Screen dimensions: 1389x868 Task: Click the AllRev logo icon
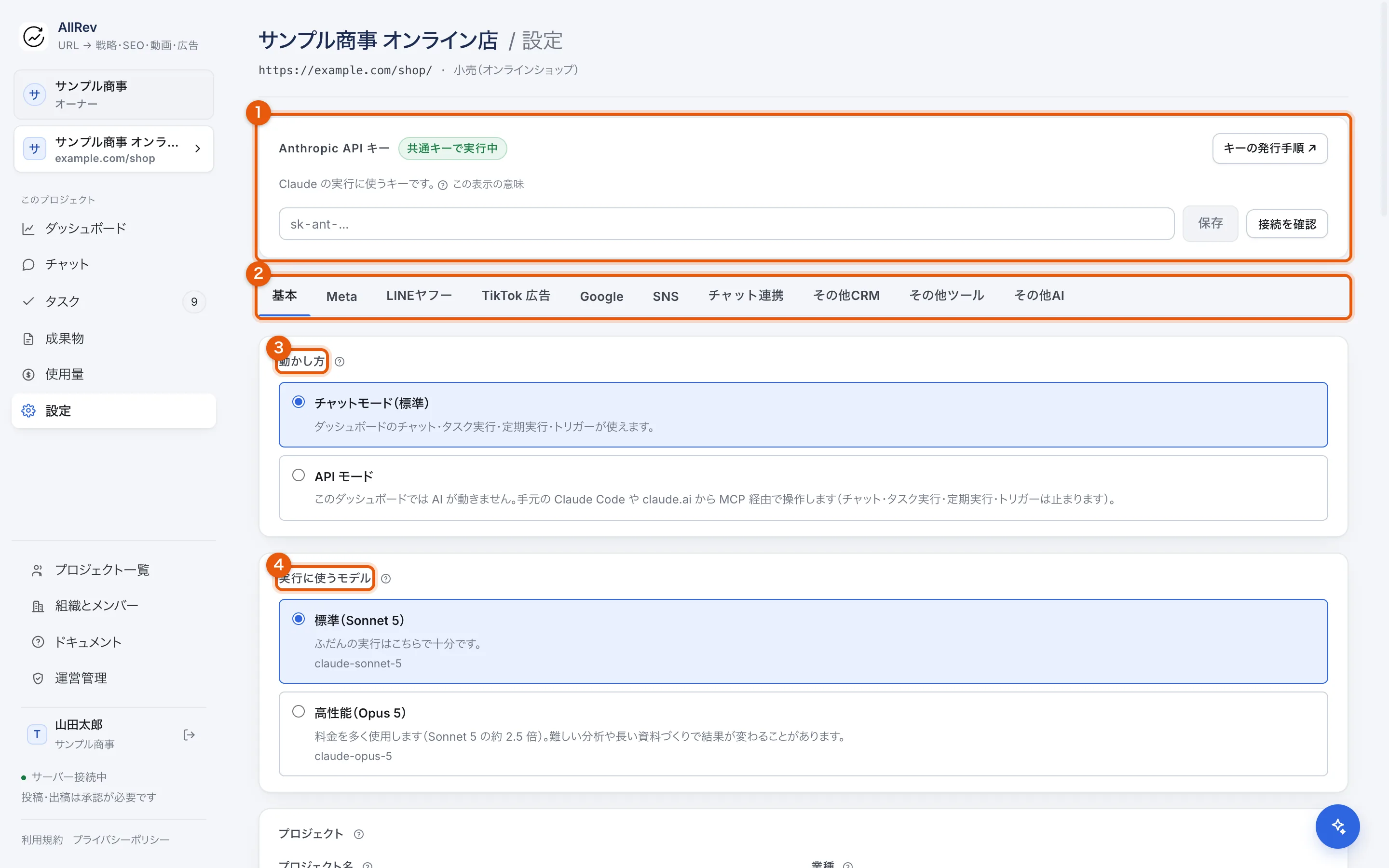(x=34, y=36)
